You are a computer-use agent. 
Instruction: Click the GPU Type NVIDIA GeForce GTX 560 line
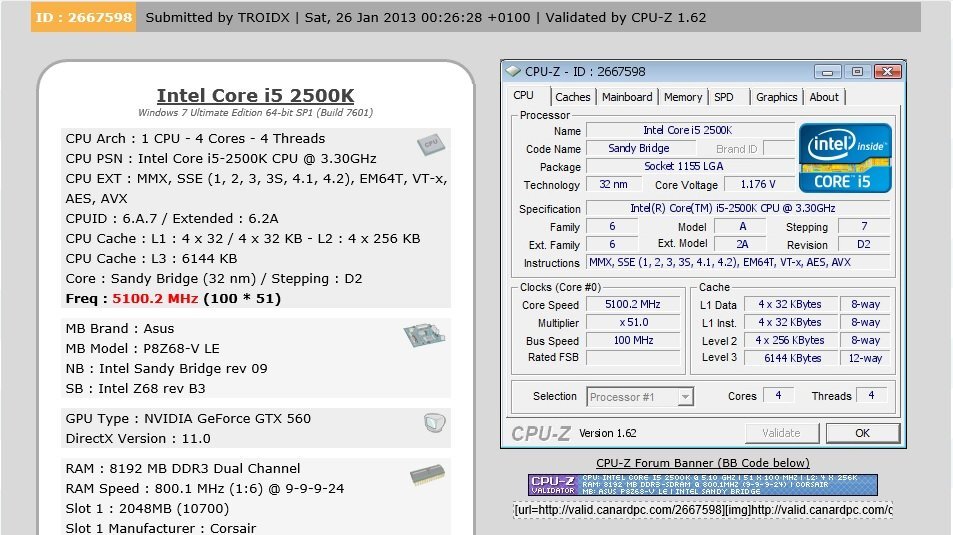point(188,419)
